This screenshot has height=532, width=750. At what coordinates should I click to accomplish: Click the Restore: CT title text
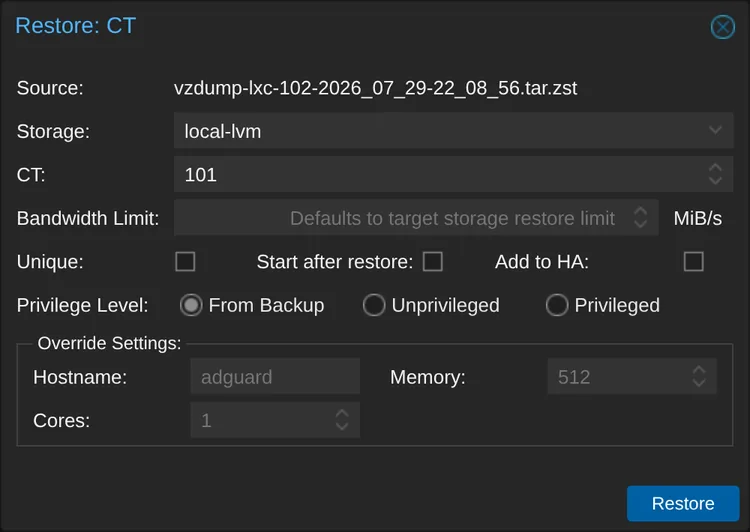[76, 25]
